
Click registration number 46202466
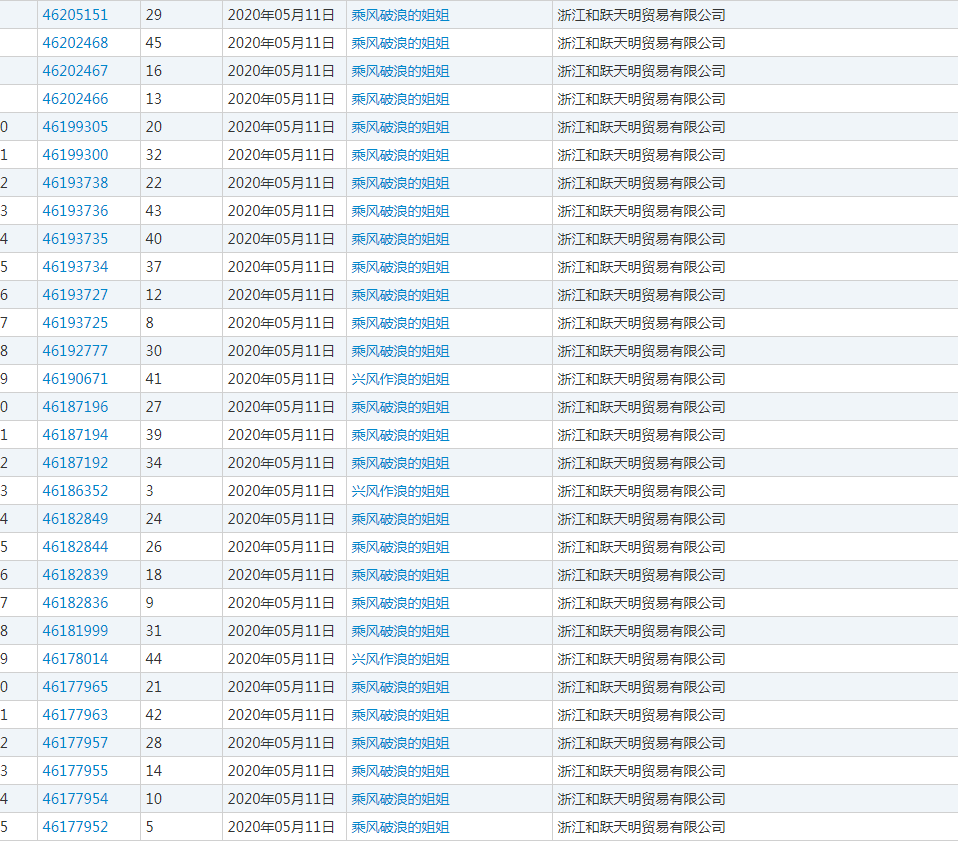click(75, 99)
